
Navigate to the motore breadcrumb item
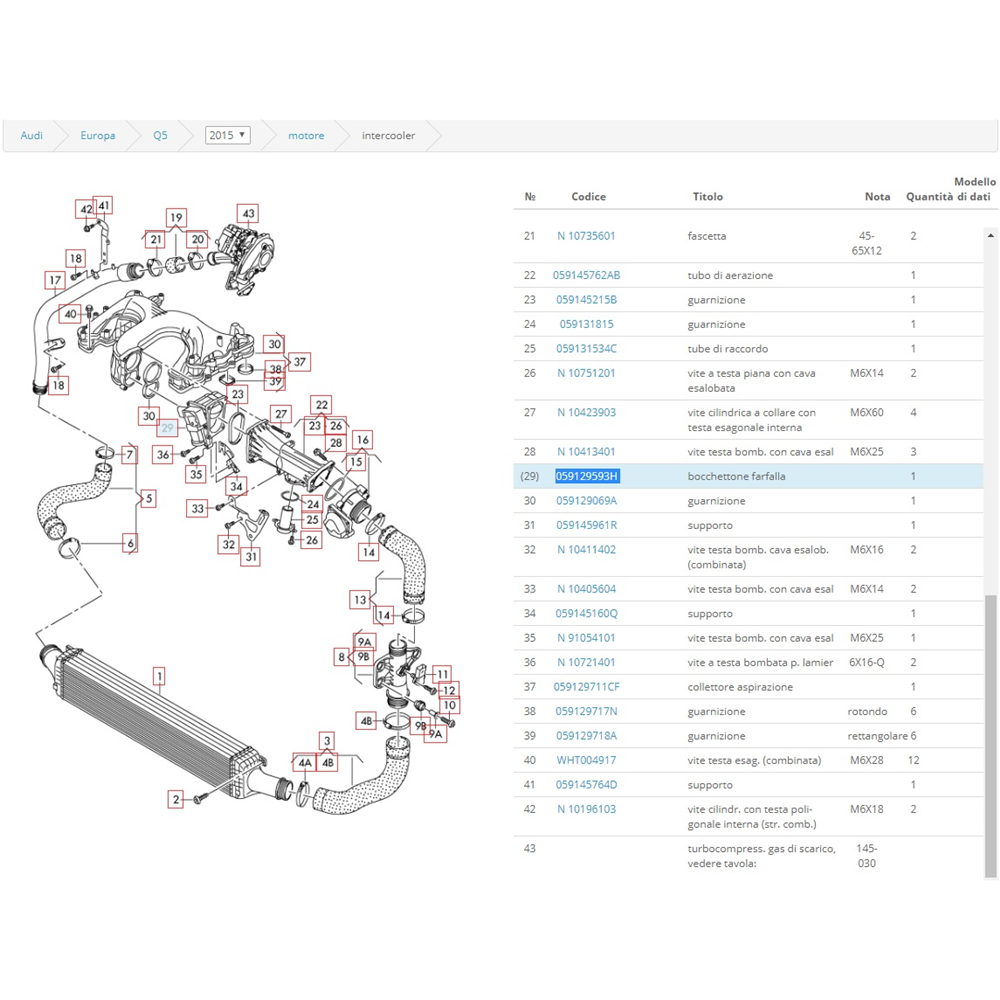(x=306, y=135)
